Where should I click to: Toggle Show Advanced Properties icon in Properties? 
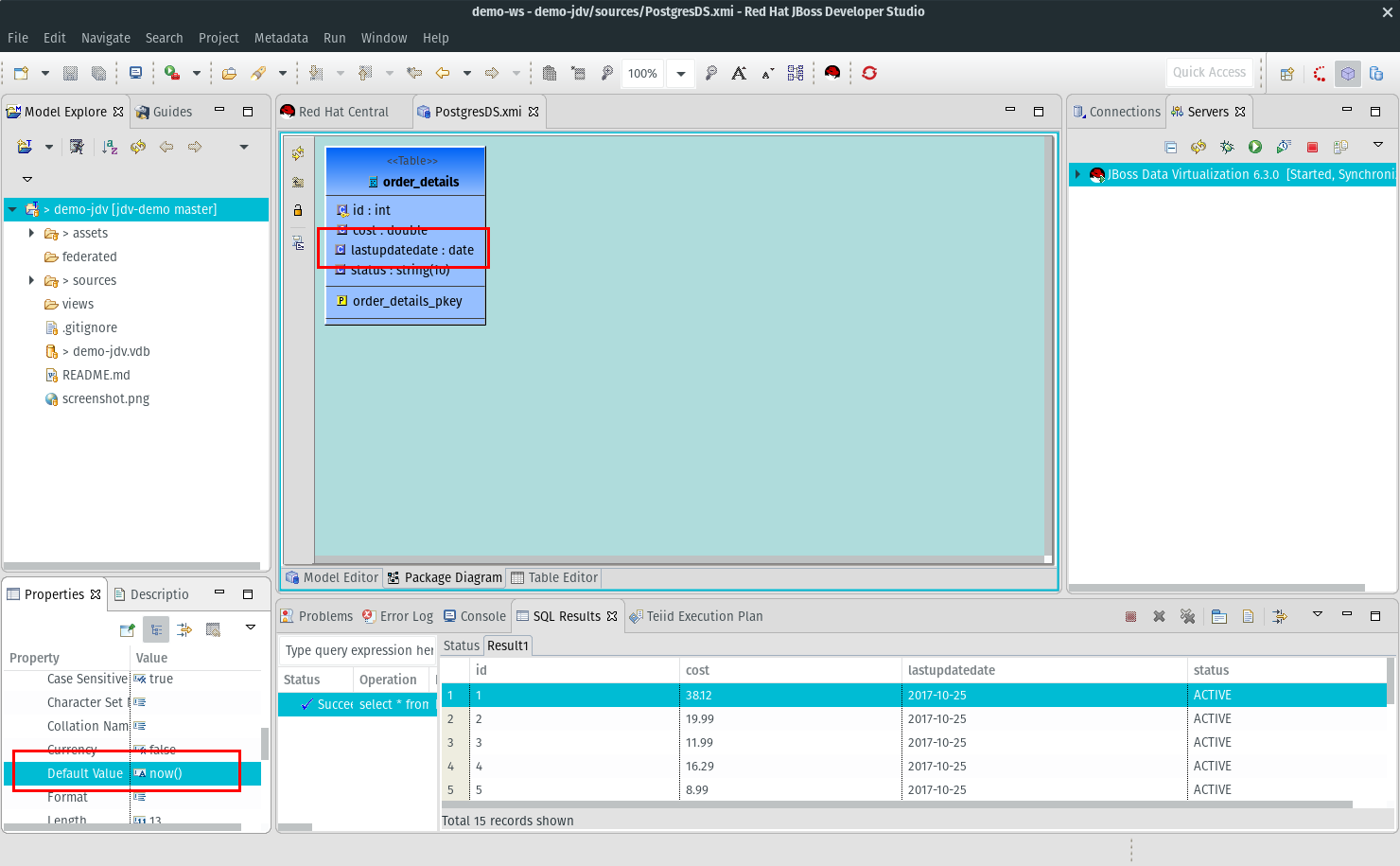pos(184,629)
